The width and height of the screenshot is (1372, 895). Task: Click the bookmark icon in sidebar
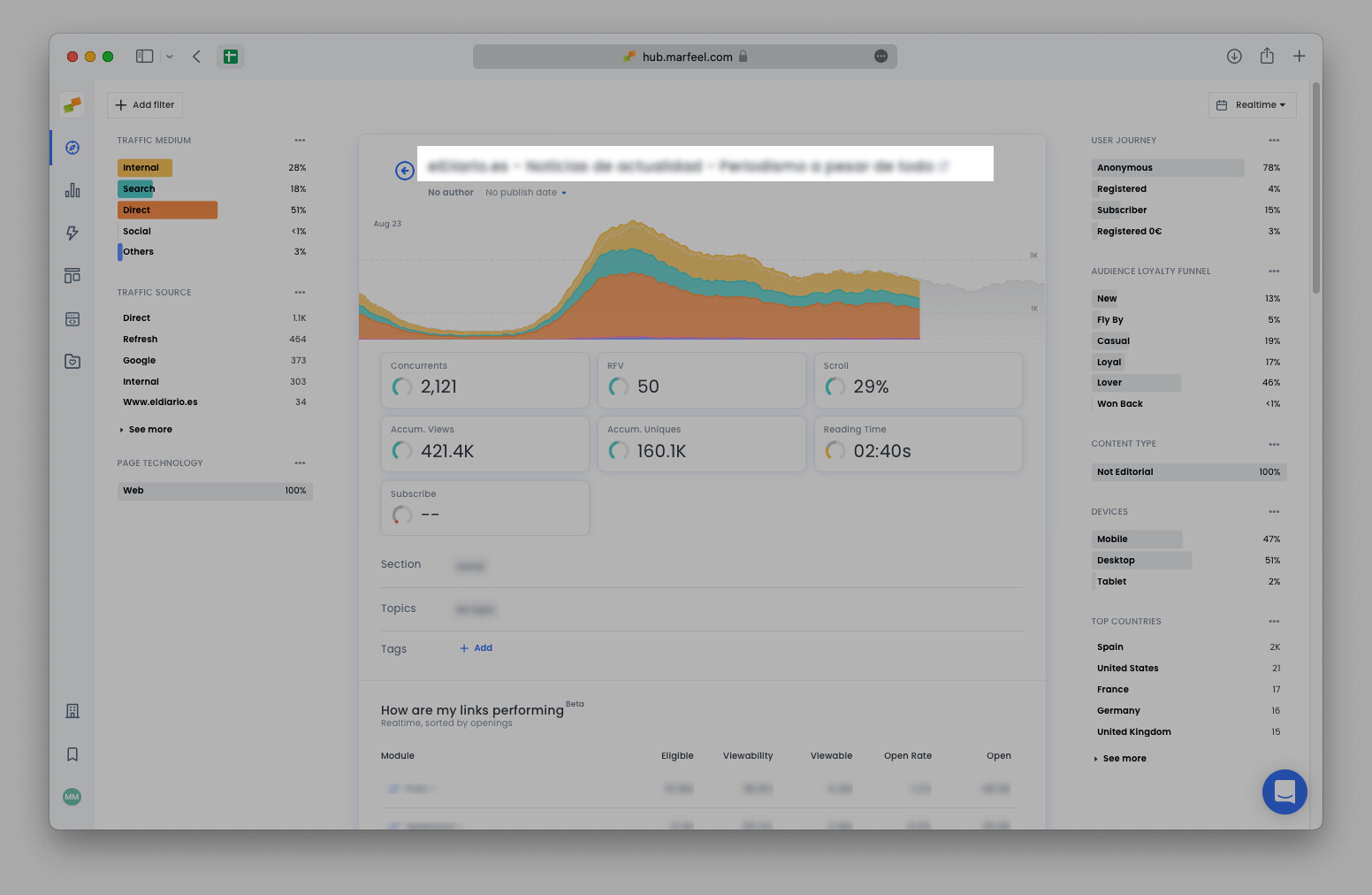click(72, 754)
